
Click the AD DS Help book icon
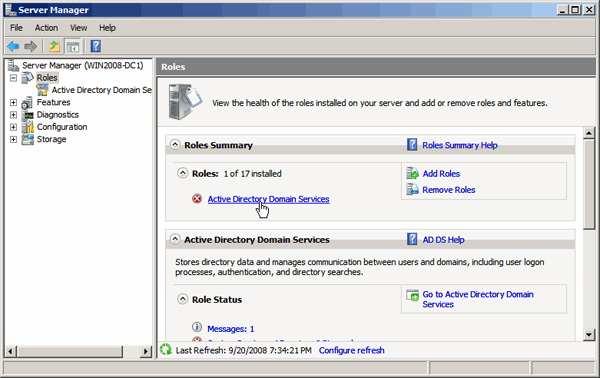(x=412, y=240)
